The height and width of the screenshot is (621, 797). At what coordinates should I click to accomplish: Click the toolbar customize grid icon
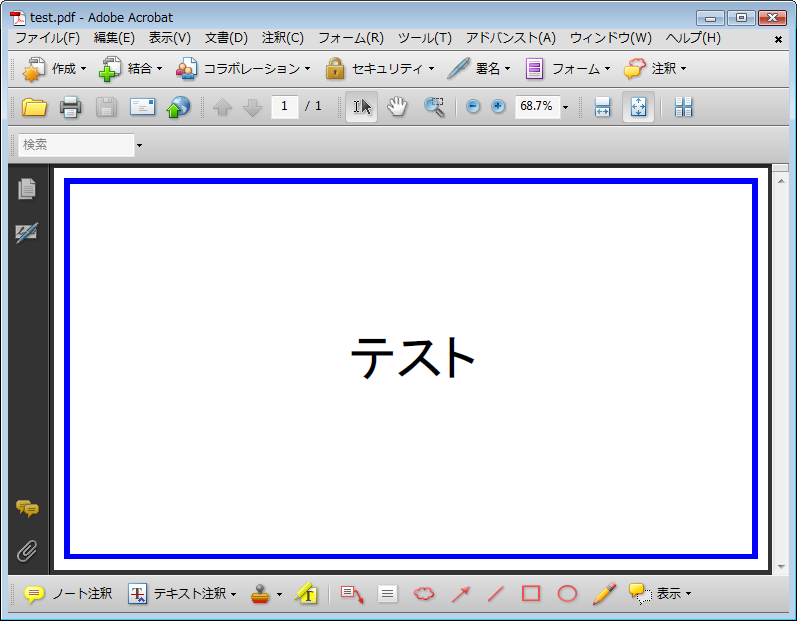[x=683, y=107]
